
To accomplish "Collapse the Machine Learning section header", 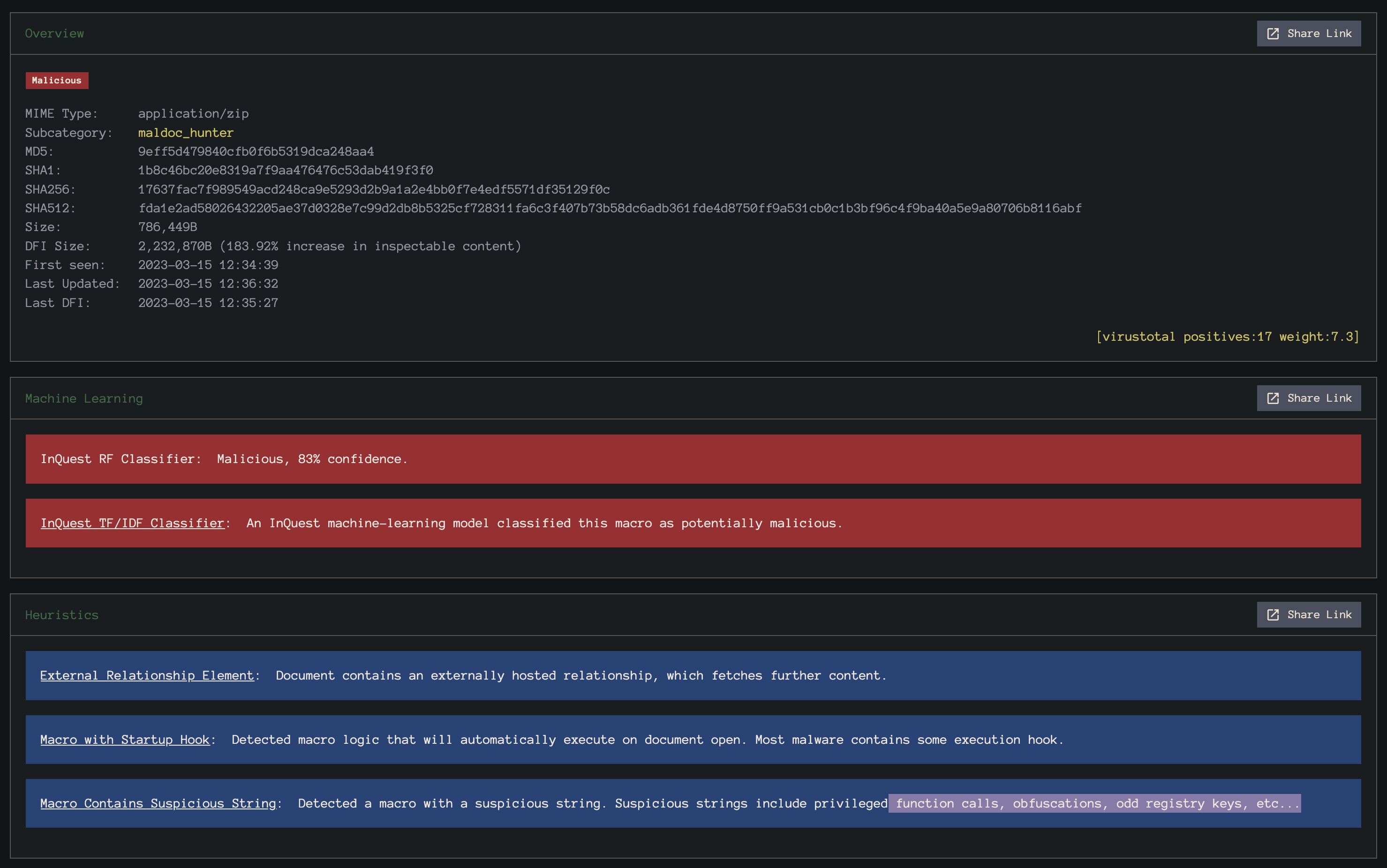I will coord(83,398).
